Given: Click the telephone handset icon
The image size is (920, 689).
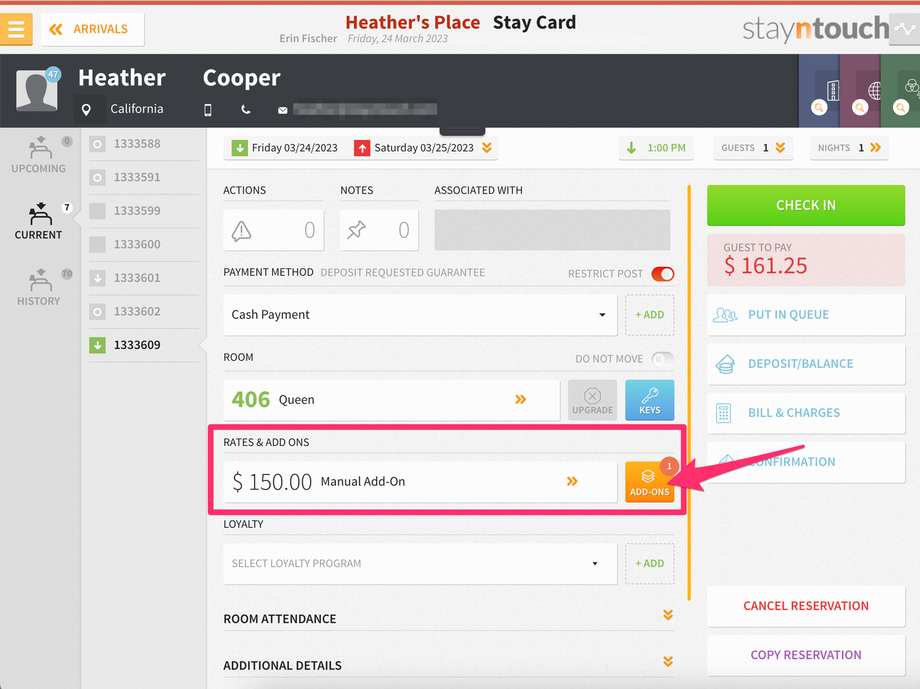Looking at the screenshot, I should (x=246, y=110).
